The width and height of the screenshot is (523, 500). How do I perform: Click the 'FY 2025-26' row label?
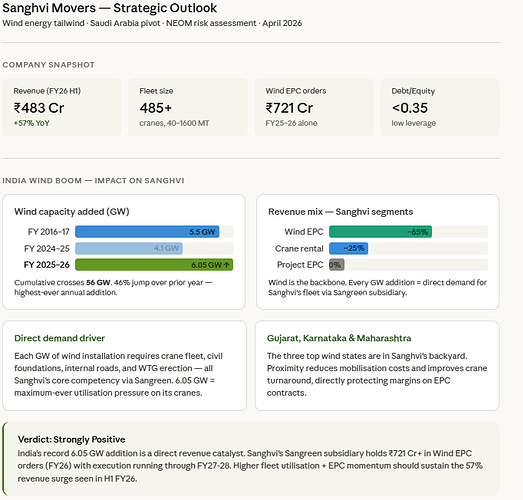click(x=46, y=265)
